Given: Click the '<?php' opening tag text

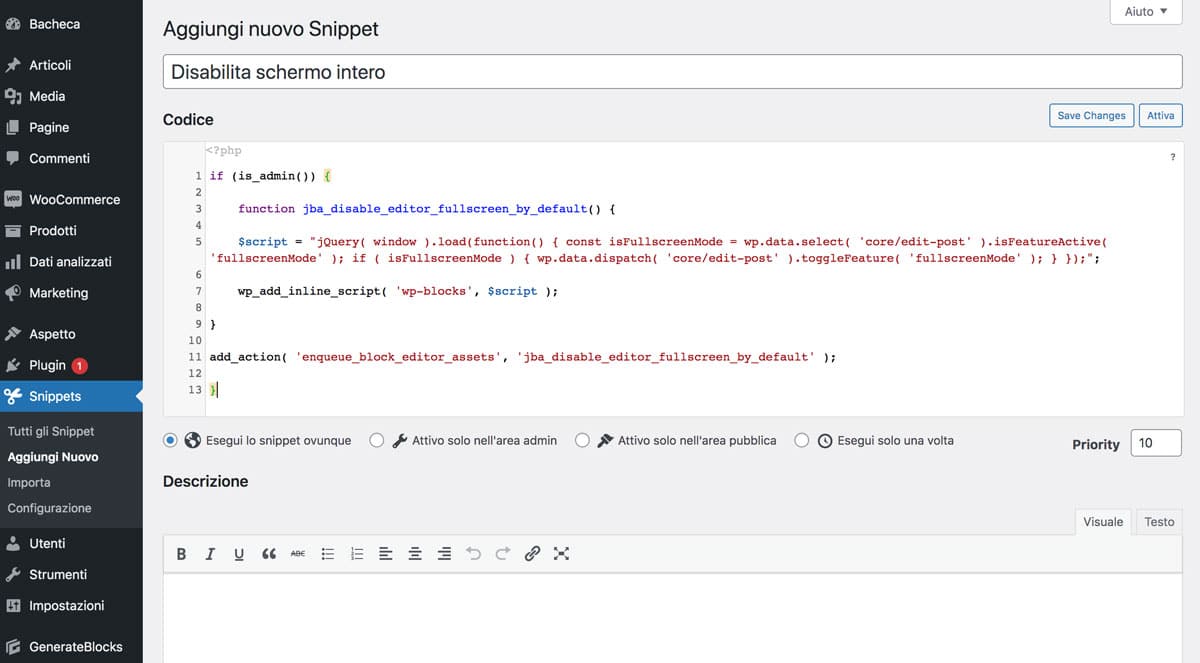Looking at the screenshot, I should click(x=223, y=151).
